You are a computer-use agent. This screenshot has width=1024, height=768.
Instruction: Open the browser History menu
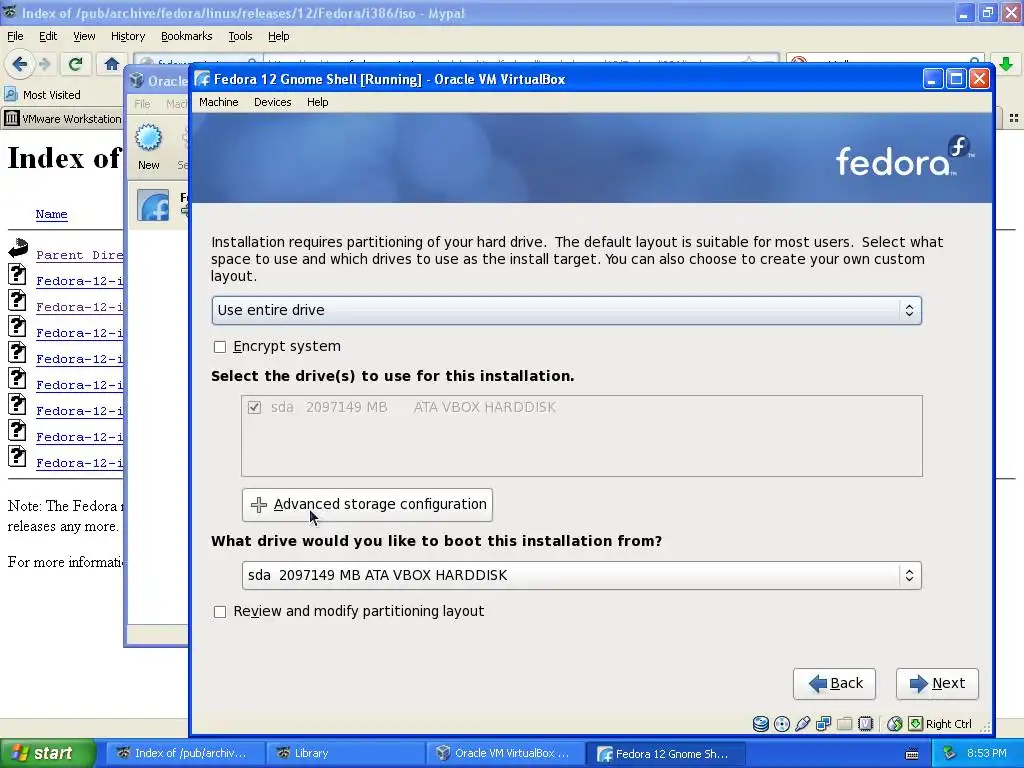click(x=127, y=36)
